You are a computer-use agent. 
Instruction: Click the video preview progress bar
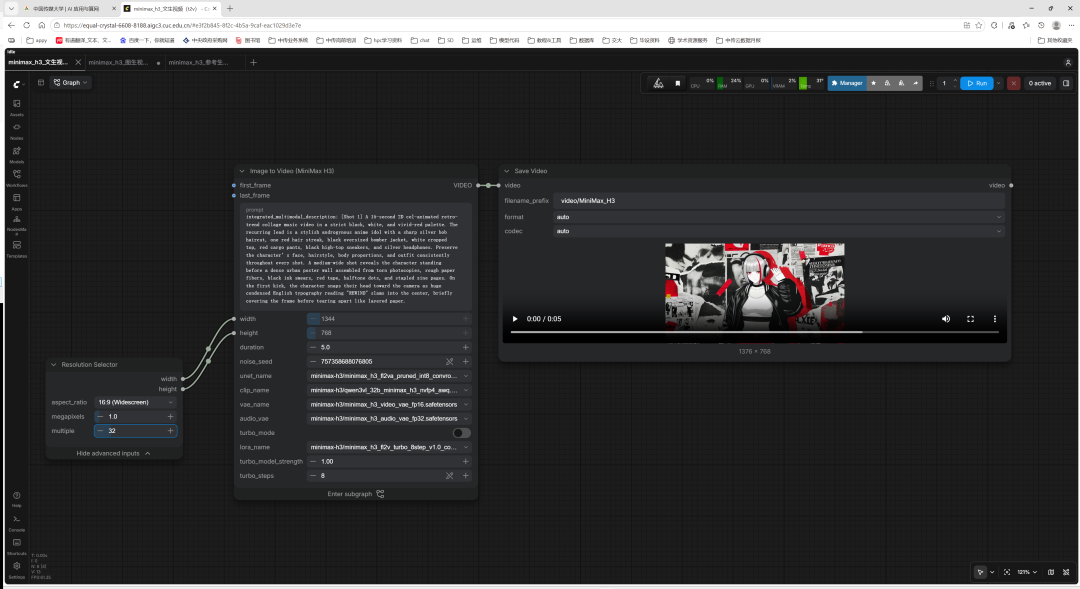click(x=754, y=332)
